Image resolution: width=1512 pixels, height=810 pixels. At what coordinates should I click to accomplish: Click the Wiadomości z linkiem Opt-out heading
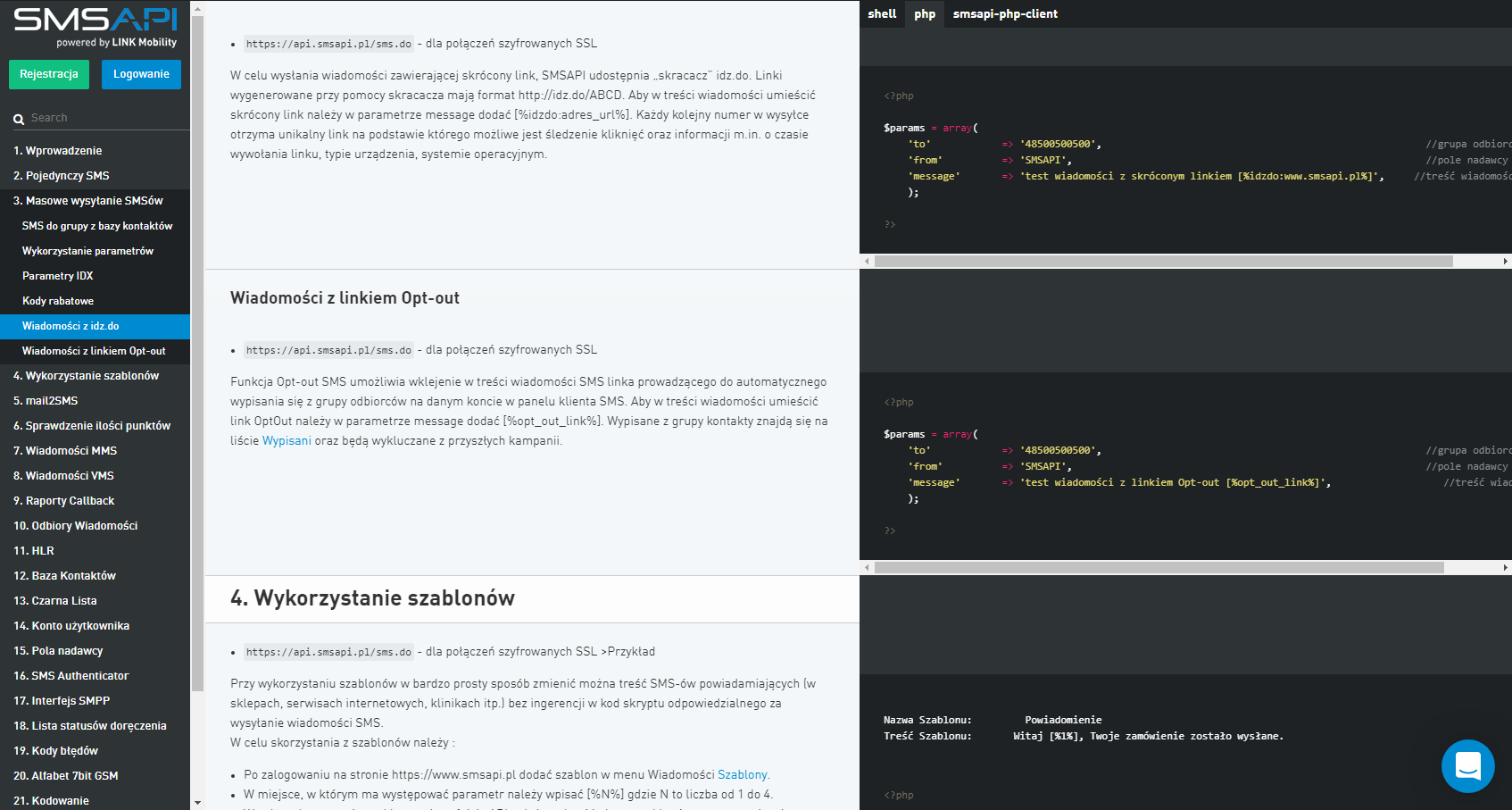[345, 298]
